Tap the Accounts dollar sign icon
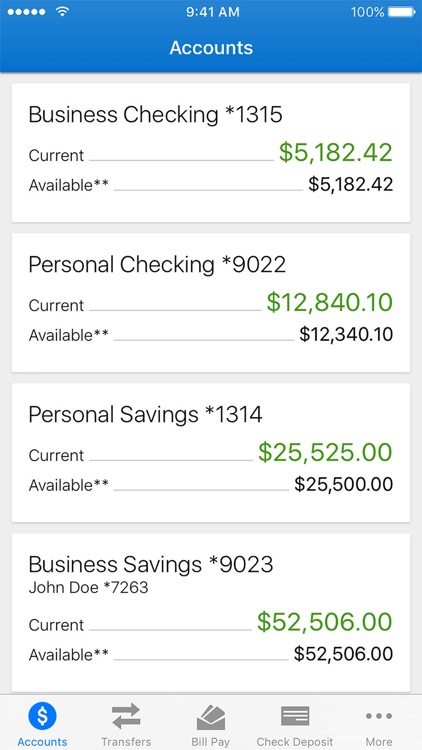The width and height of the screenshot is (422, 750). pos(42,717)
